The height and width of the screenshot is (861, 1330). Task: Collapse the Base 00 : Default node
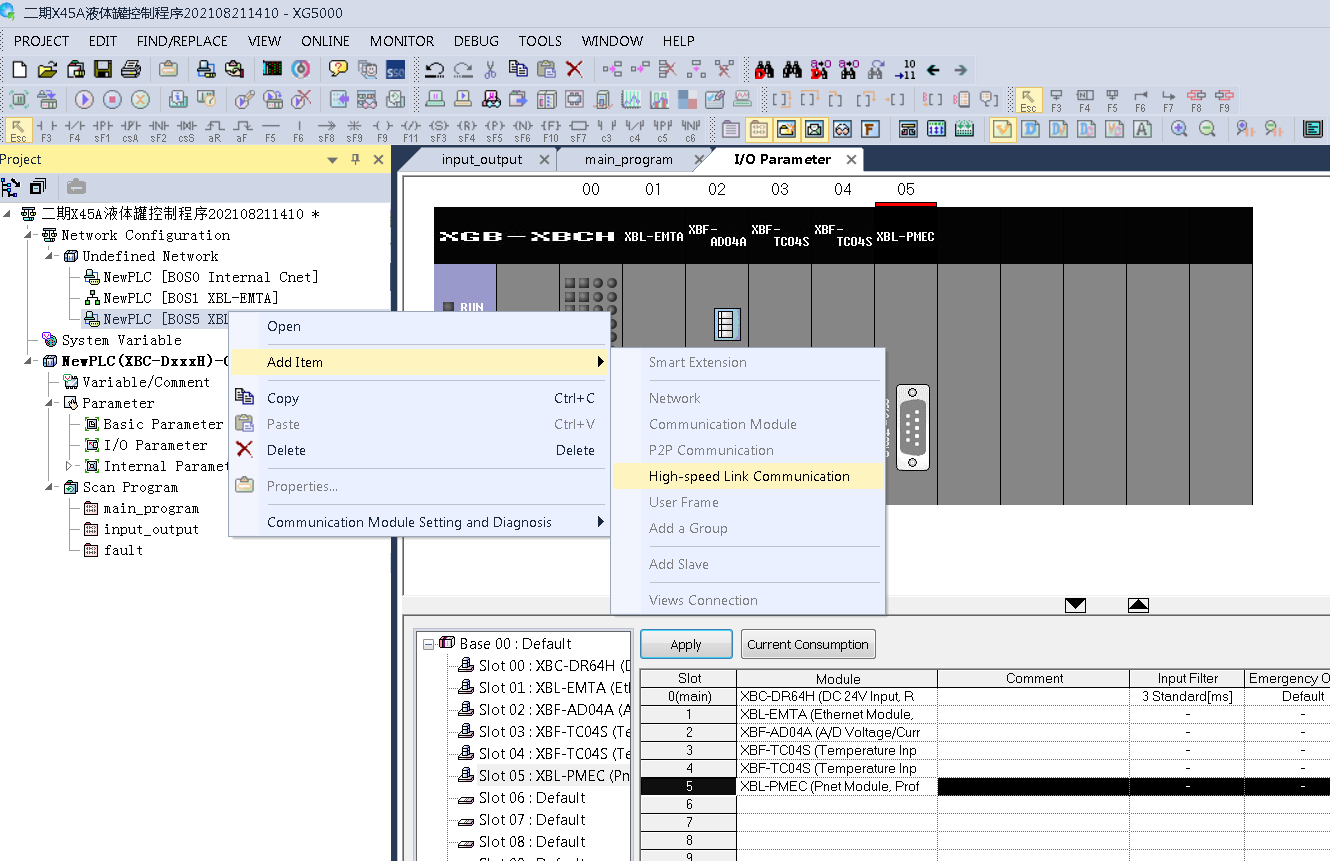[x=428, y=644]
